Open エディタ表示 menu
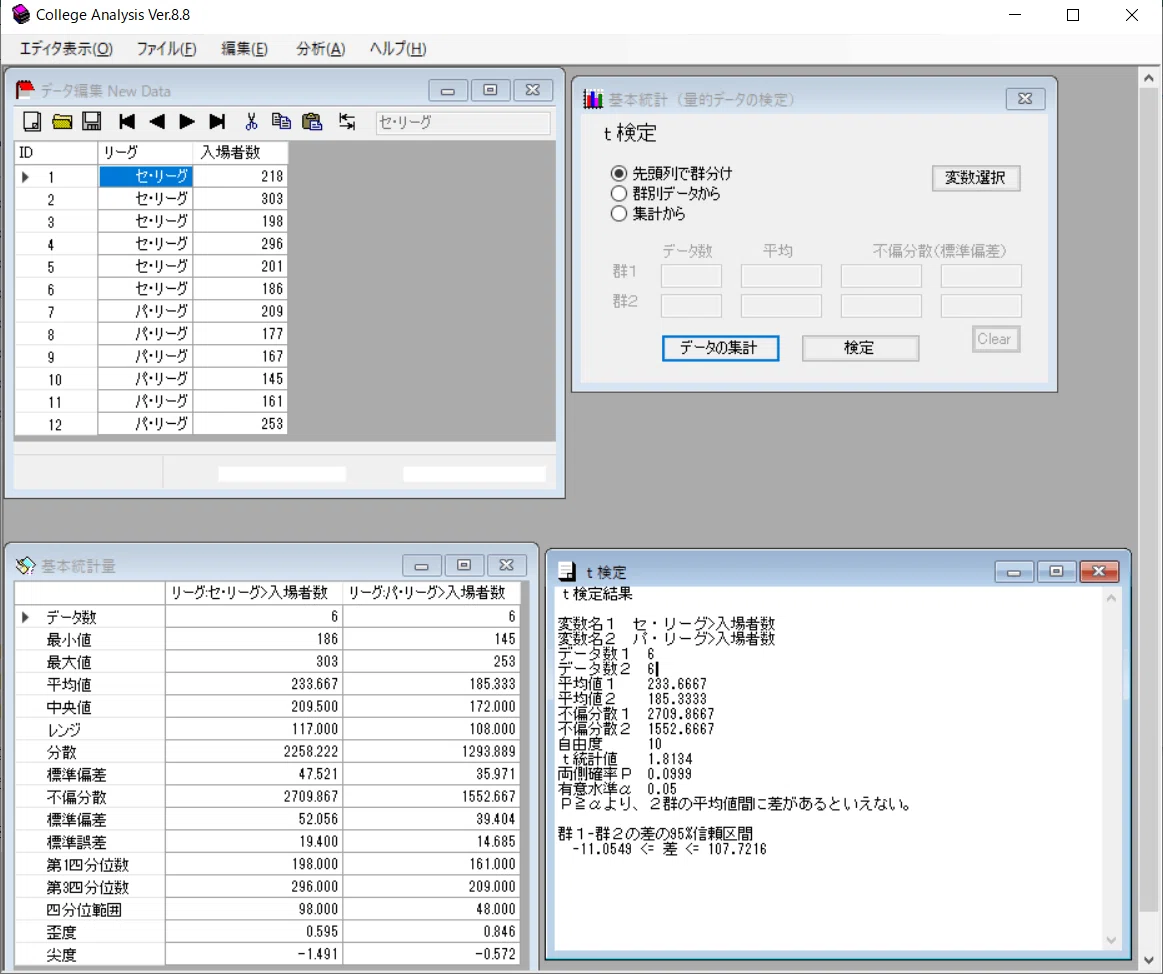 click(x=66, y=49)
